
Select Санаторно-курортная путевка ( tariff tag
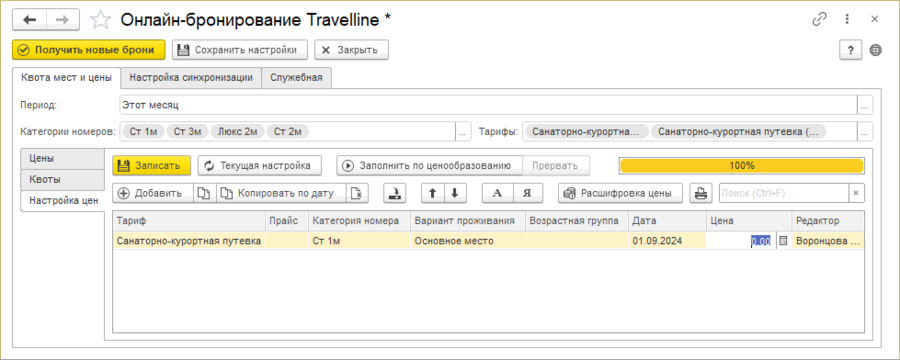(x=738, y=132)
